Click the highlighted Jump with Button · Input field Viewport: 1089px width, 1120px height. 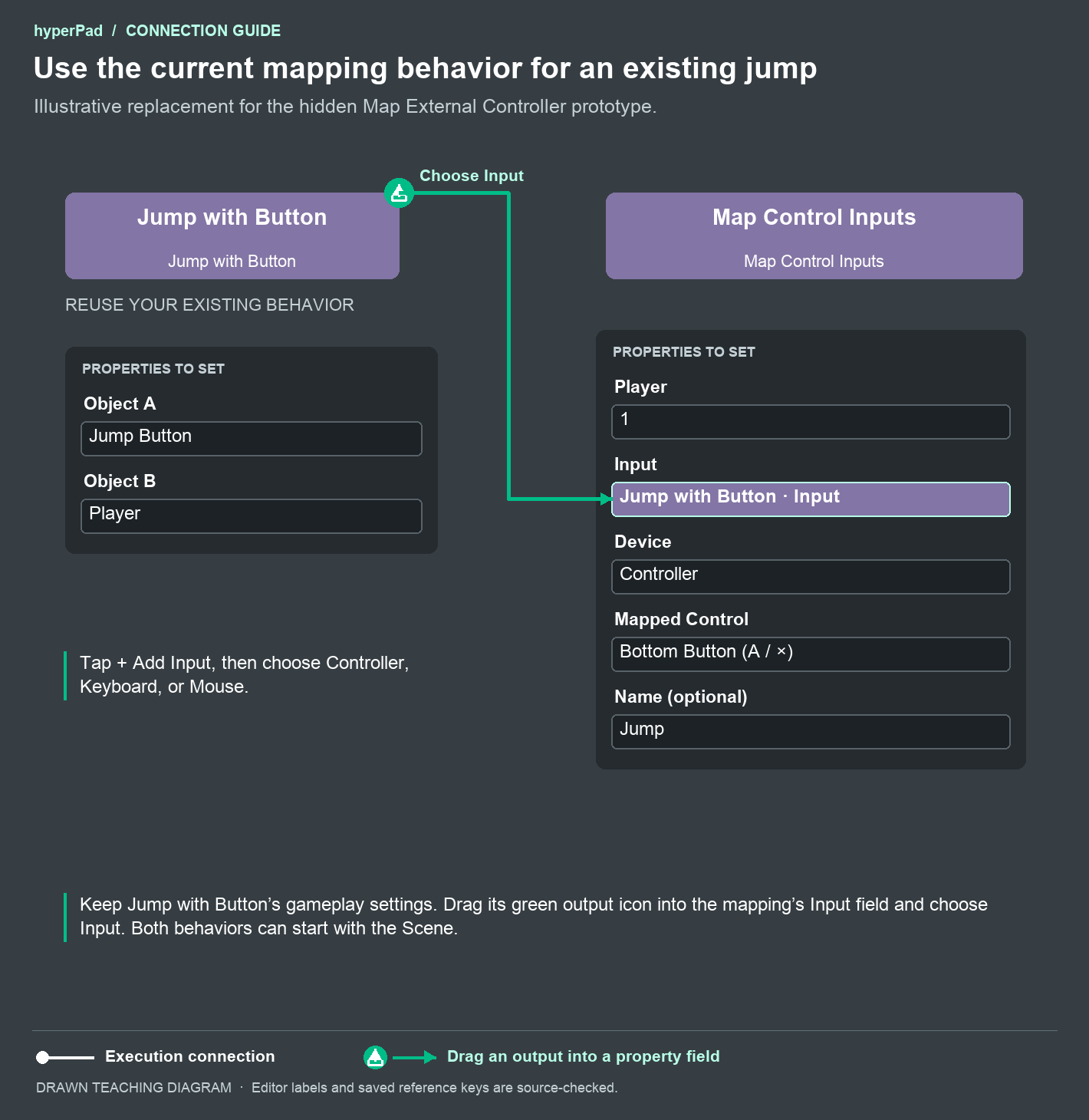811,499
